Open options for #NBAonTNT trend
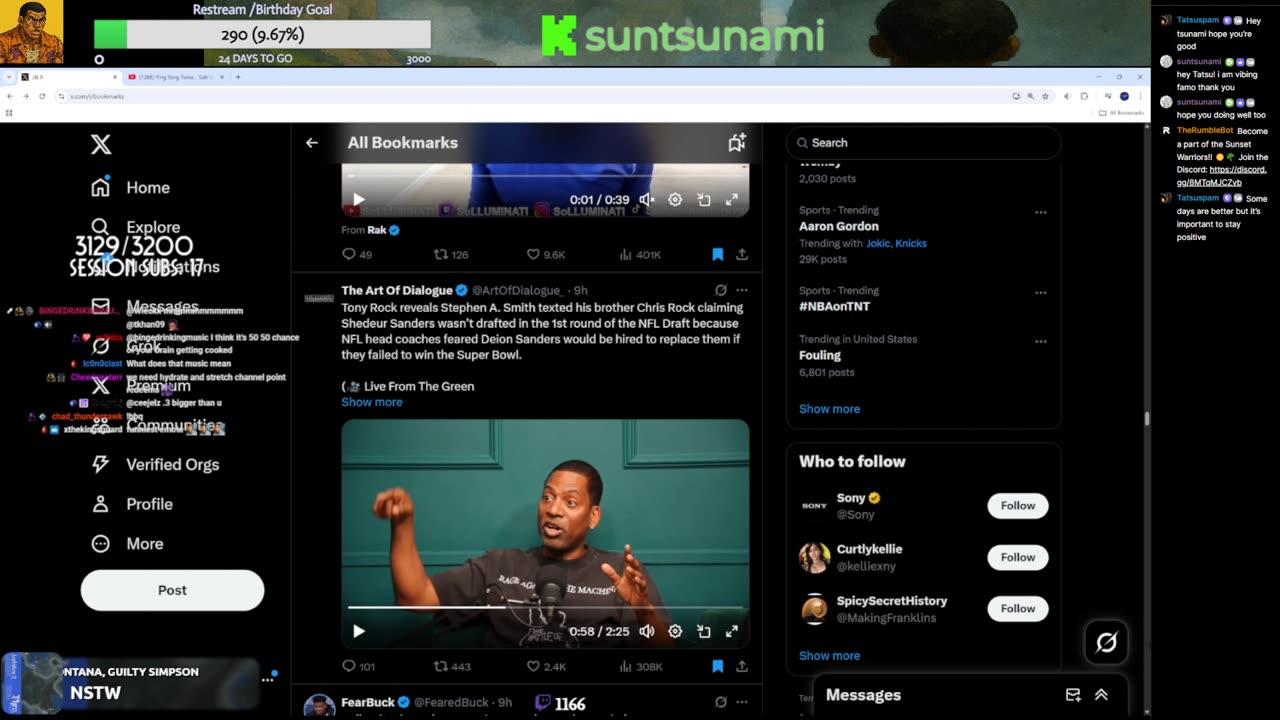 (1041, 293)
